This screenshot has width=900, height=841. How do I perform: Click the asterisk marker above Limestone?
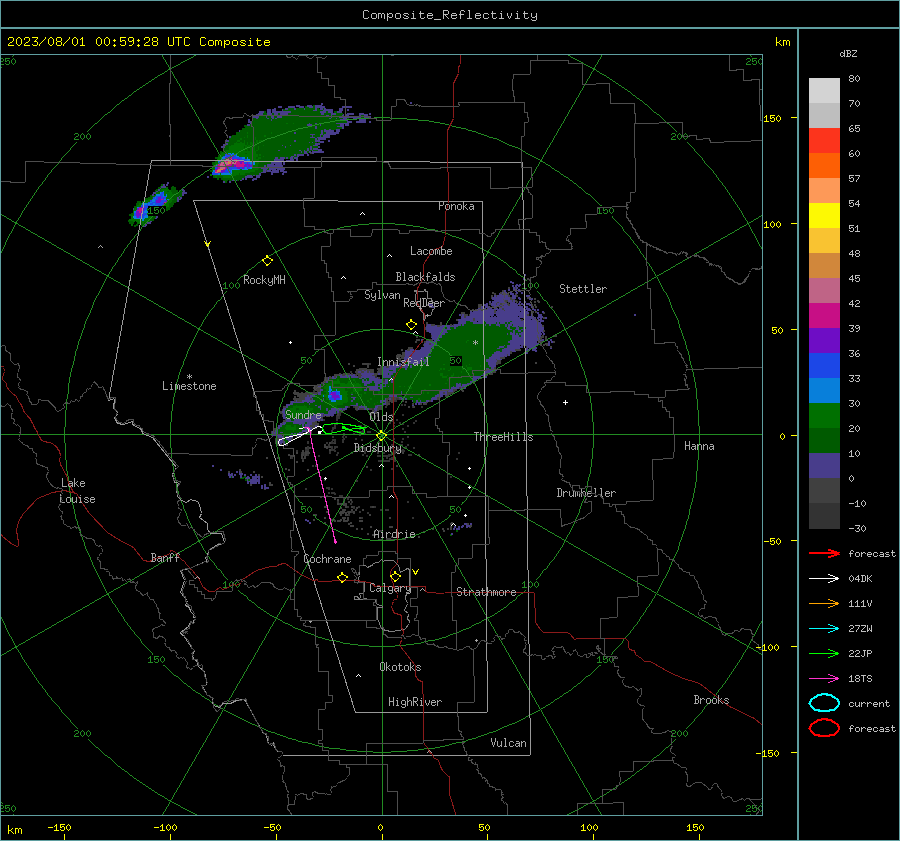[x=189, y=377]
